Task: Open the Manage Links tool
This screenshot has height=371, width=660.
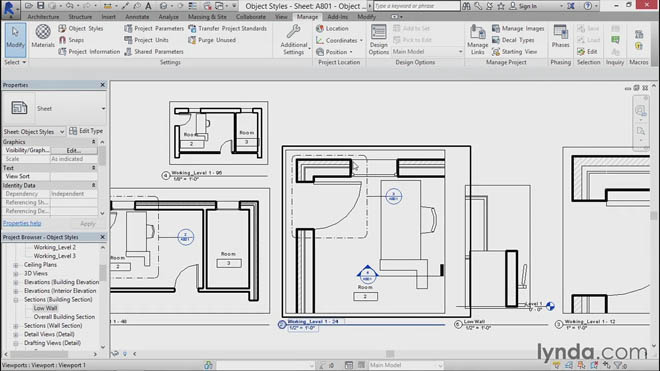Action: click(477, 40)
